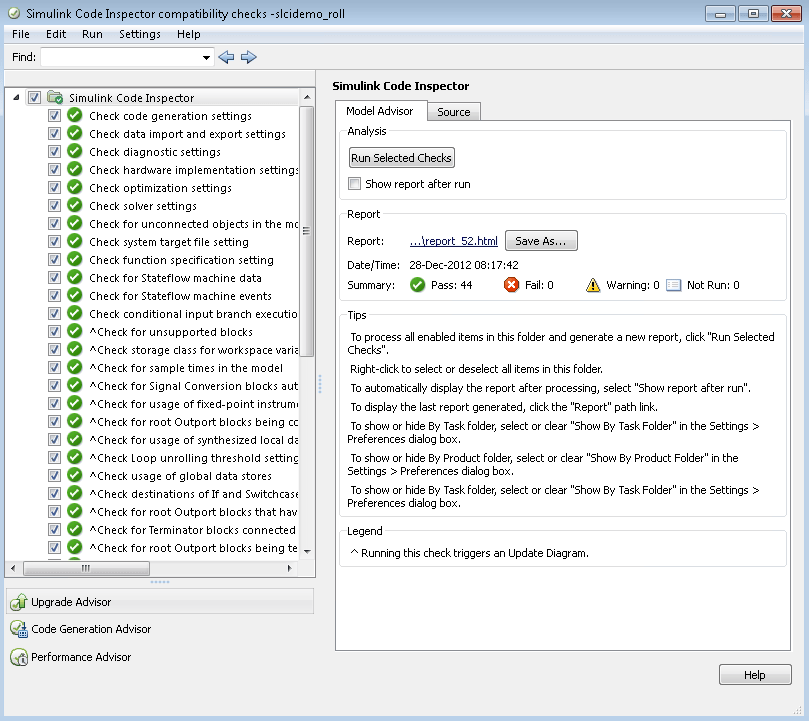Click the Code Generation Advisor icon
Viewport: 809px width, 721px height.
[18, 629]
